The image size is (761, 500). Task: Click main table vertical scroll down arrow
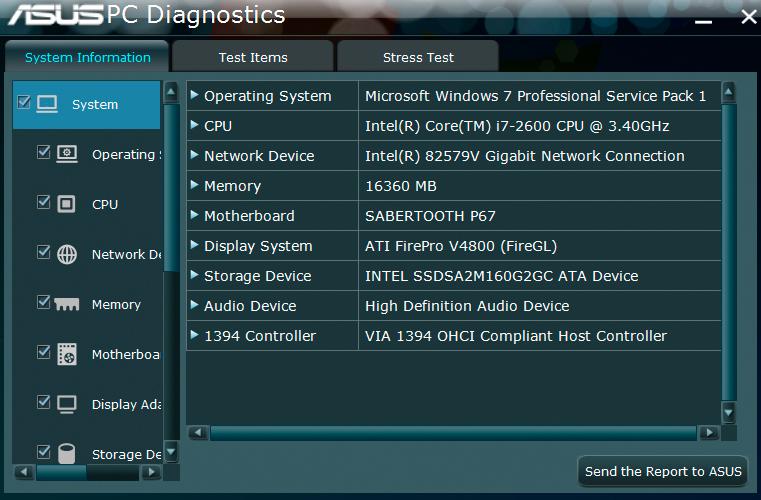[728, 412]
